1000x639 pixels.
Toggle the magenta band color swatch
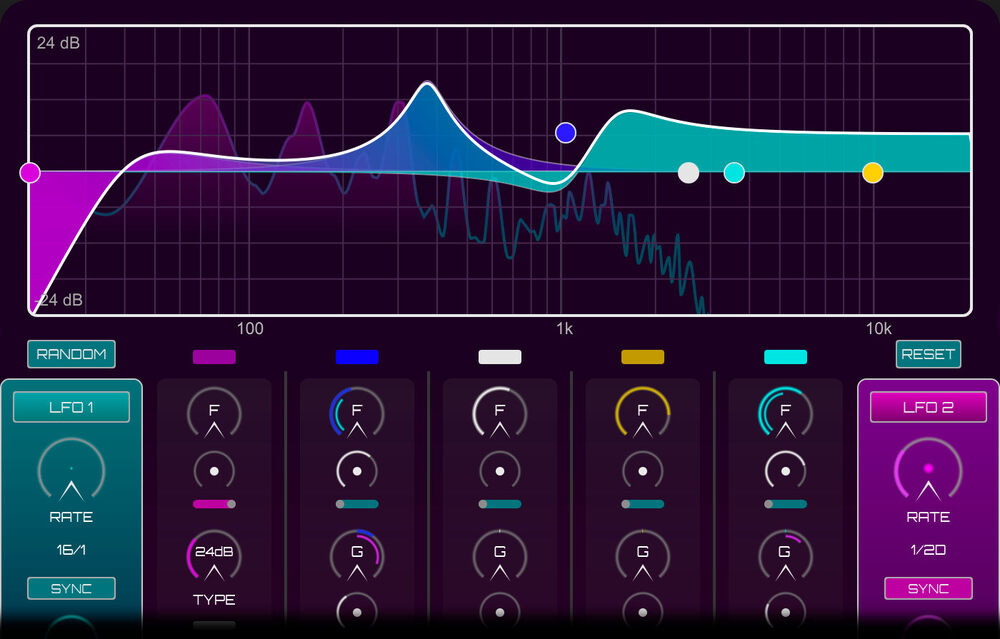(x=213, y=355)
